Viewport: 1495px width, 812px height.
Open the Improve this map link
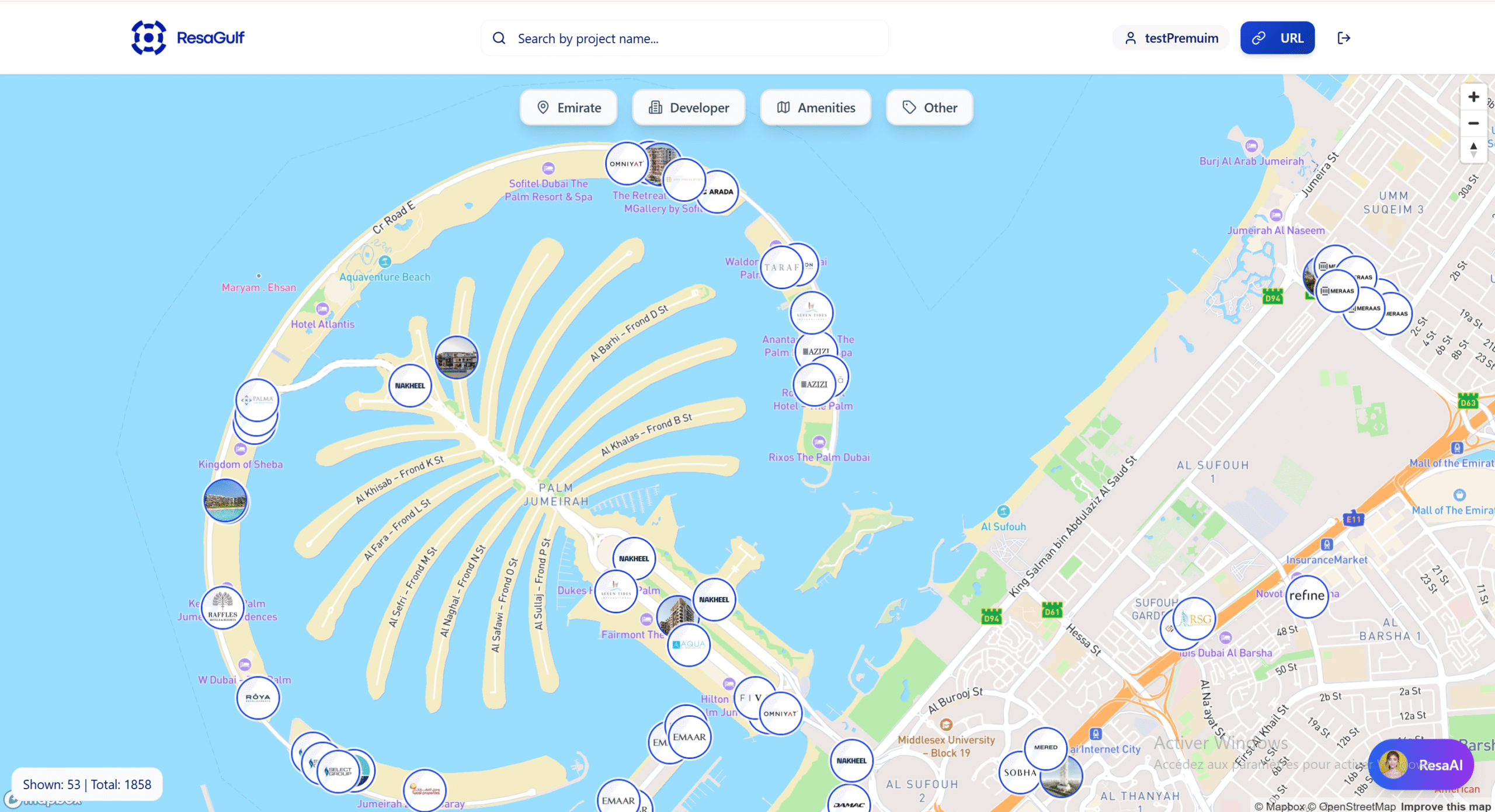(1446, 806)
